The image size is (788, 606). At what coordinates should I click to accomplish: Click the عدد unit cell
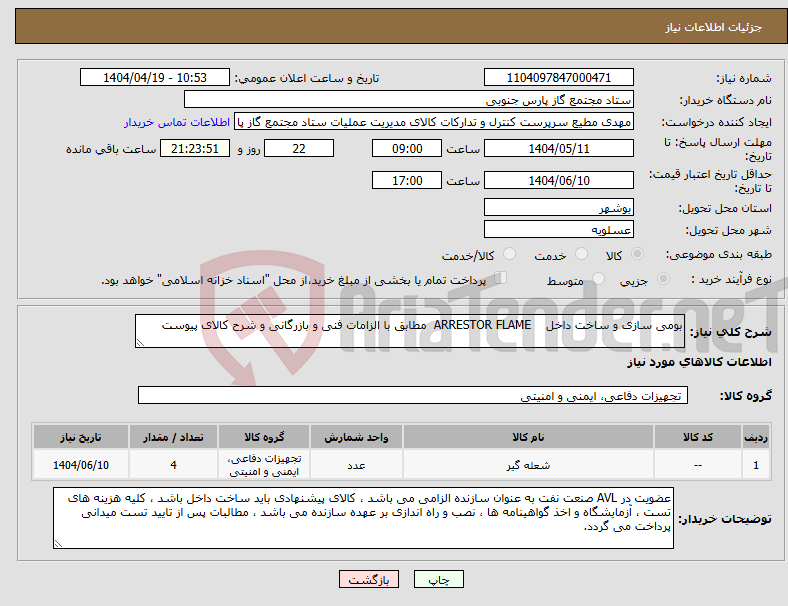(x=356, y=465)
